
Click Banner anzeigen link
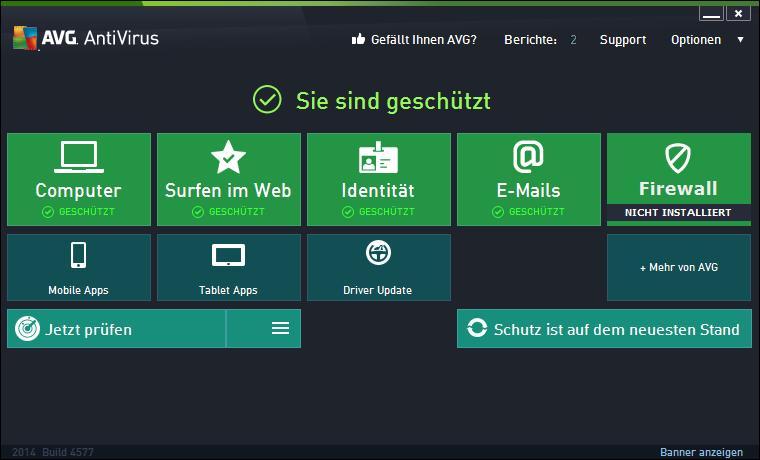[x=701, y=452]
